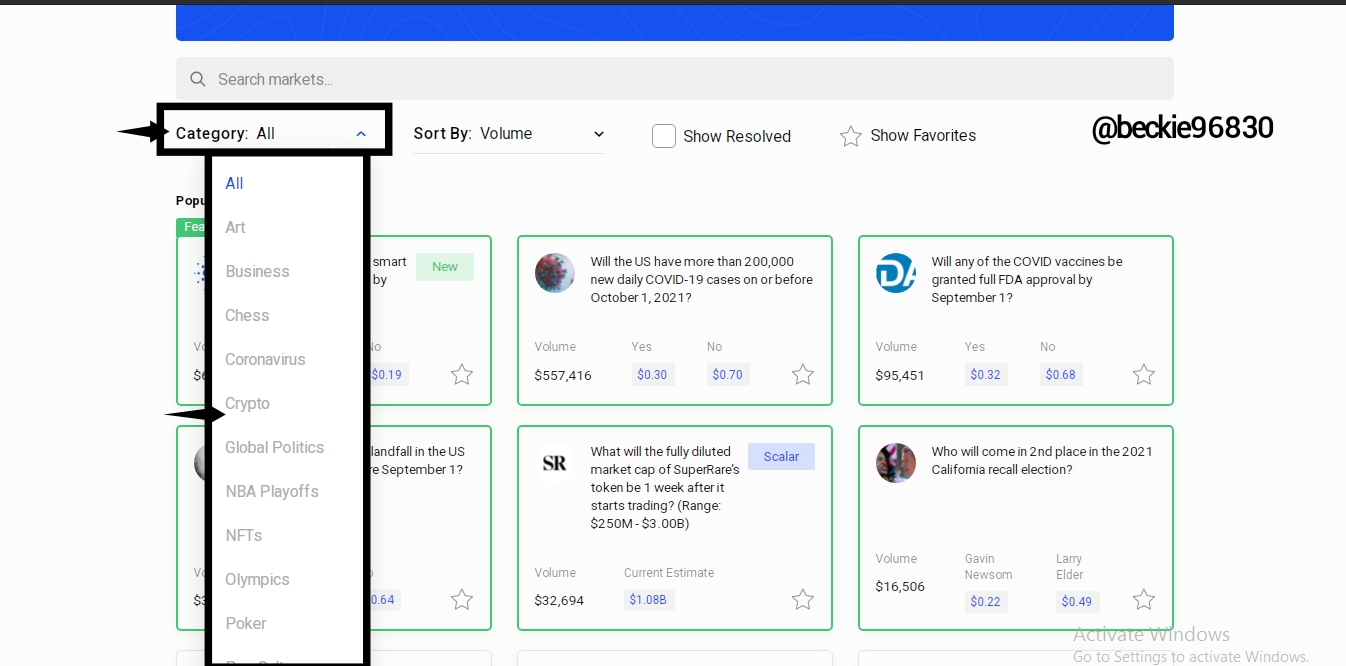1346x666 pixels.
Task: Click No $0.70 on COVID-19 cases market
Action: pyautogui.click(x=727, y=375)
